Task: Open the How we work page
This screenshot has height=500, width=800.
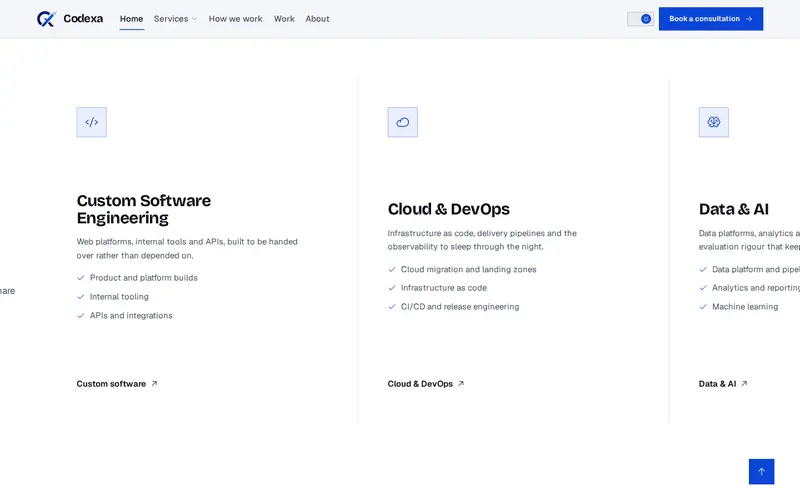Action: pos(235,19)
